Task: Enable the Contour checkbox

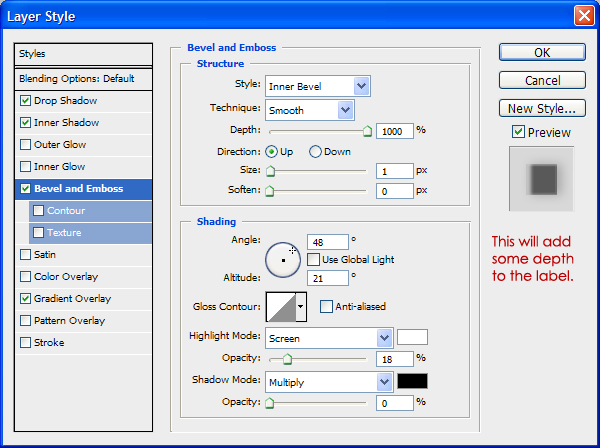Action: coord(38,210)
